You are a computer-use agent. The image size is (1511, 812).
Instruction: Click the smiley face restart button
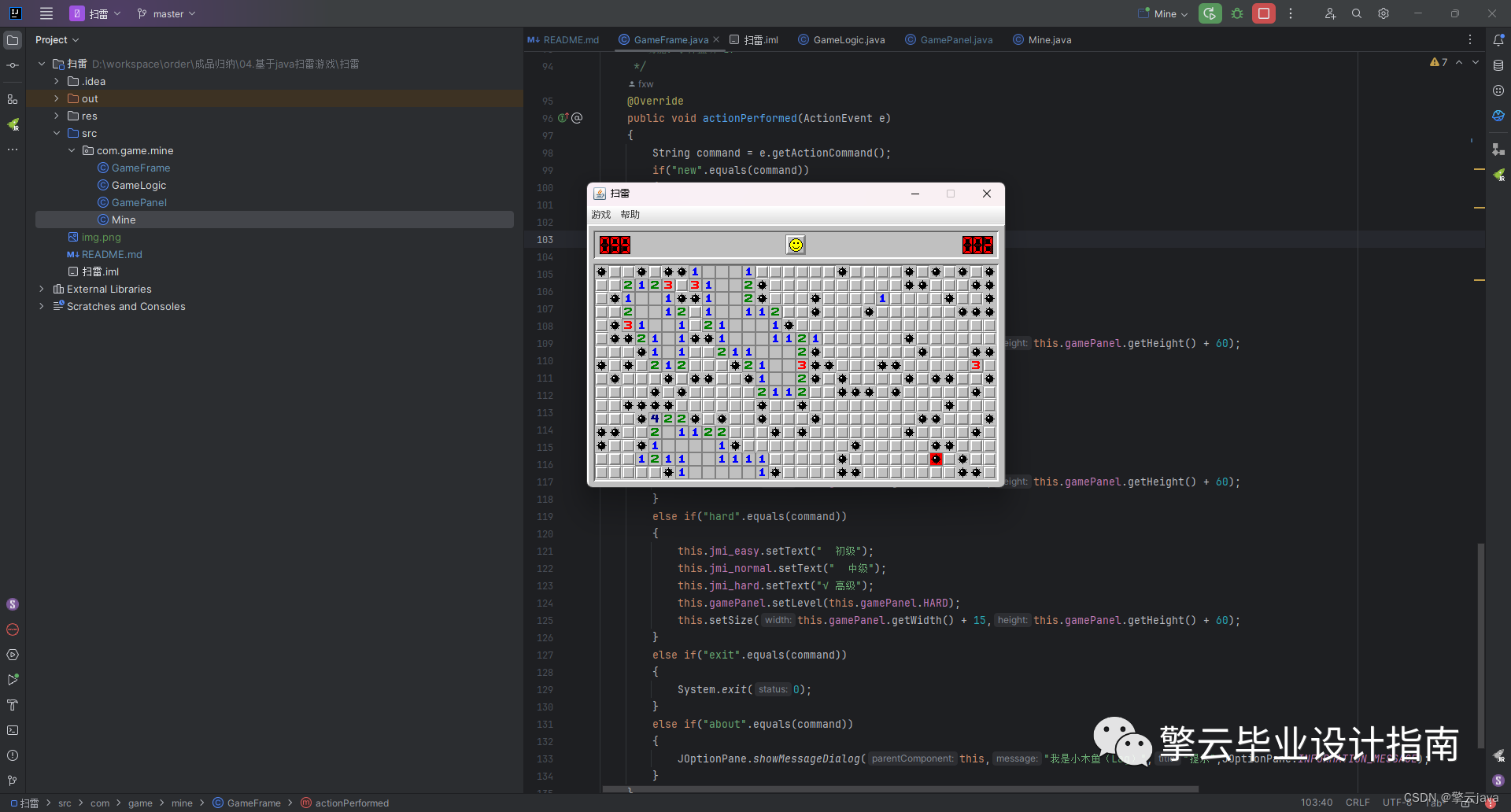[796, 245]
